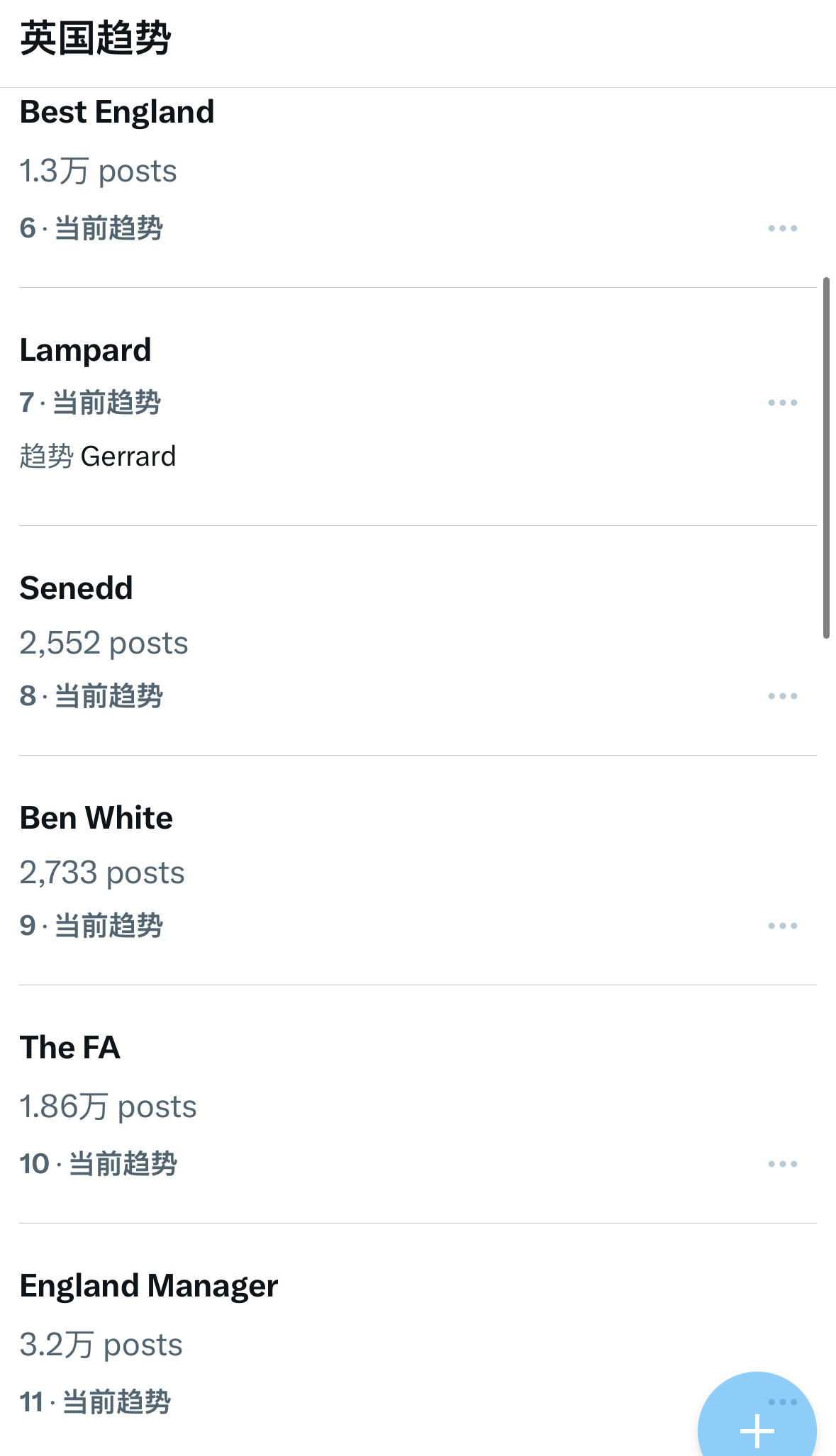Select the 1.86万 posts count for The FA
The image size is (836, 1456).
(x=108, y=1107)
